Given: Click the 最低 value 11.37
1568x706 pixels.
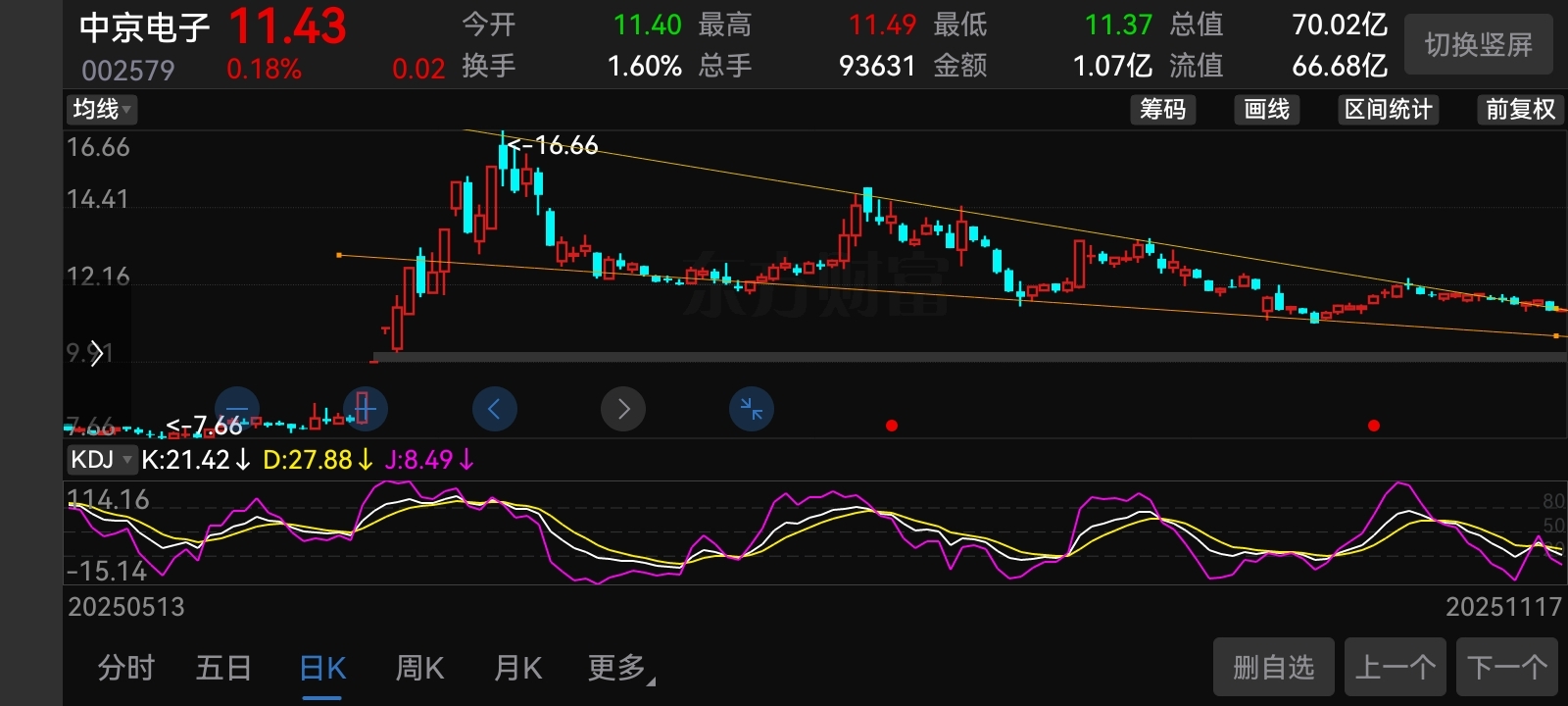Looking at the screenshot, I should (1118, 25).
